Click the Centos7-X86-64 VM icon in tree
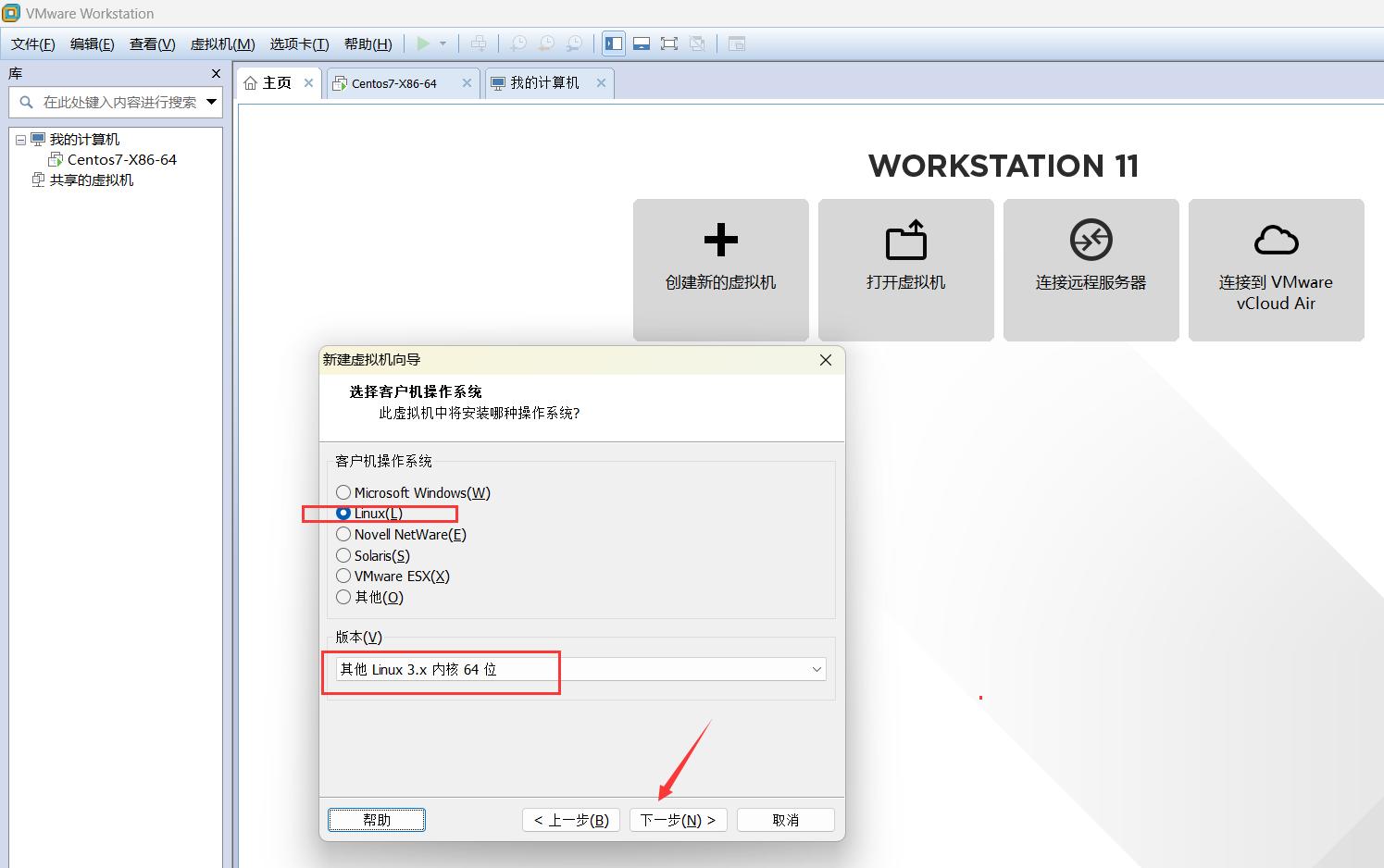Screen dimensions: 1384x868 pos(56,159)
